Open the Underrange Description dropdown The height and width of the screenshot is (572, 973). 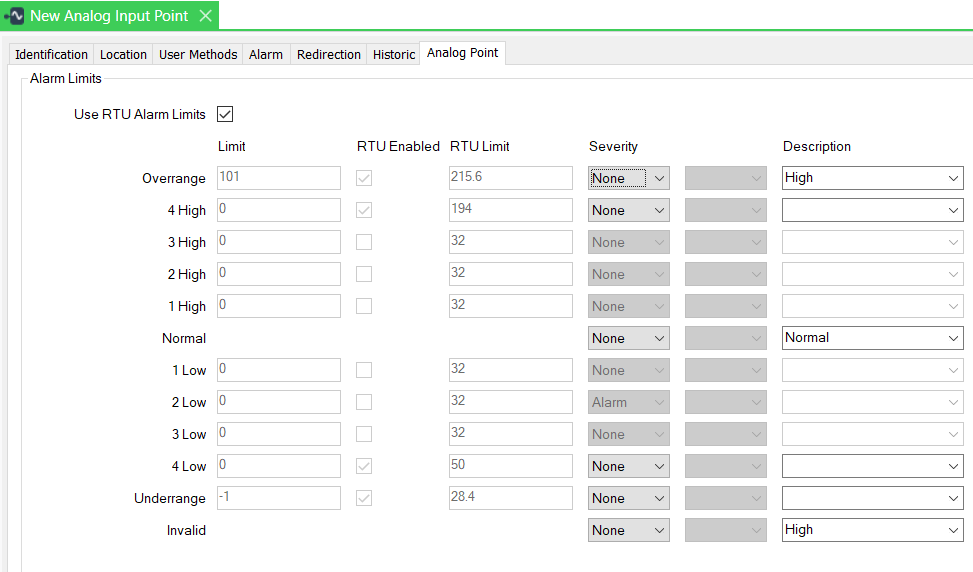[872, 498]
